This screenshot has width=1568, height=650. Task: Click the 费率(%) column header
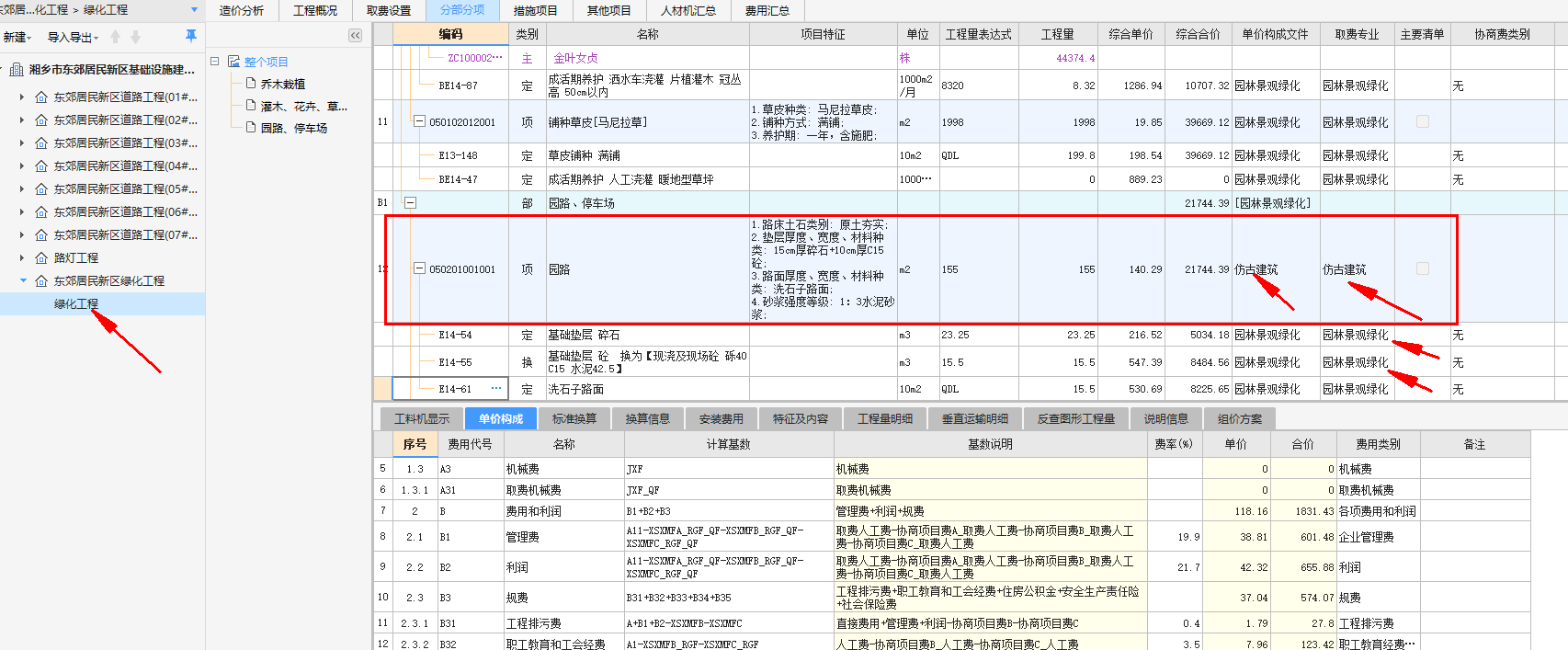(x=1175, y=444)
